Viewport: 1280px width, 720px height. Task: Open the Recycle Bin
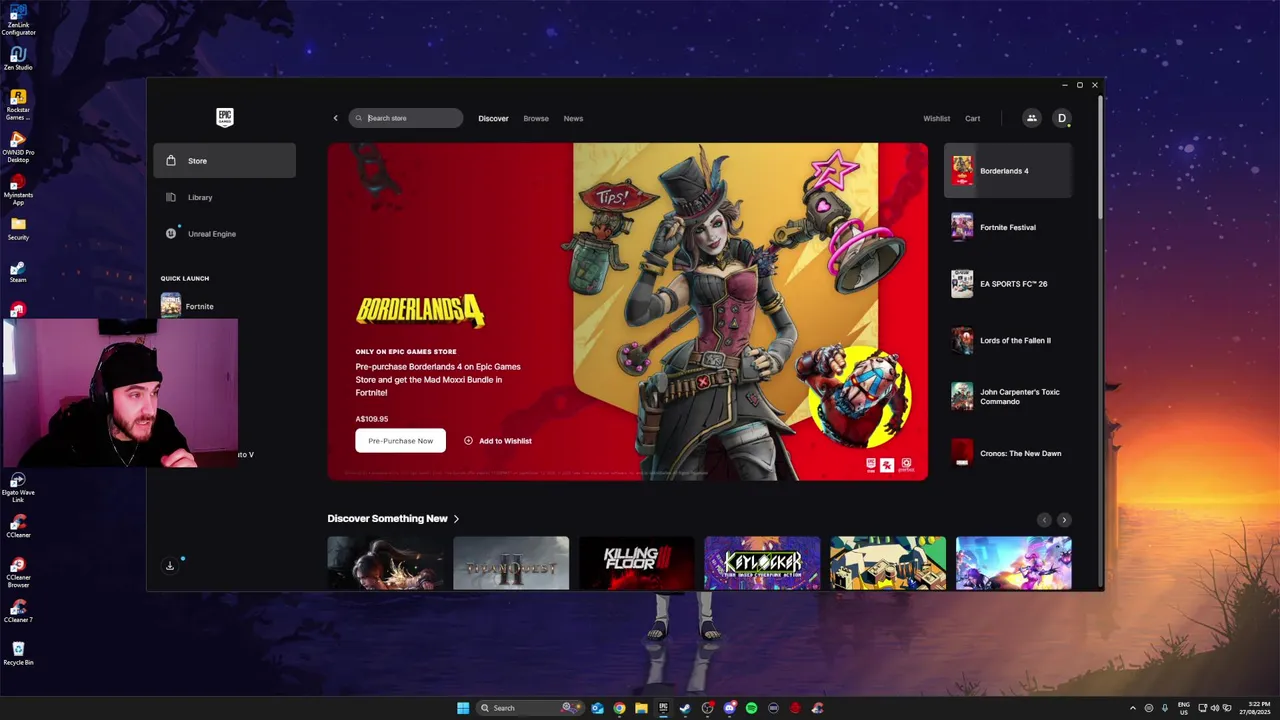(x=18, y=654)
